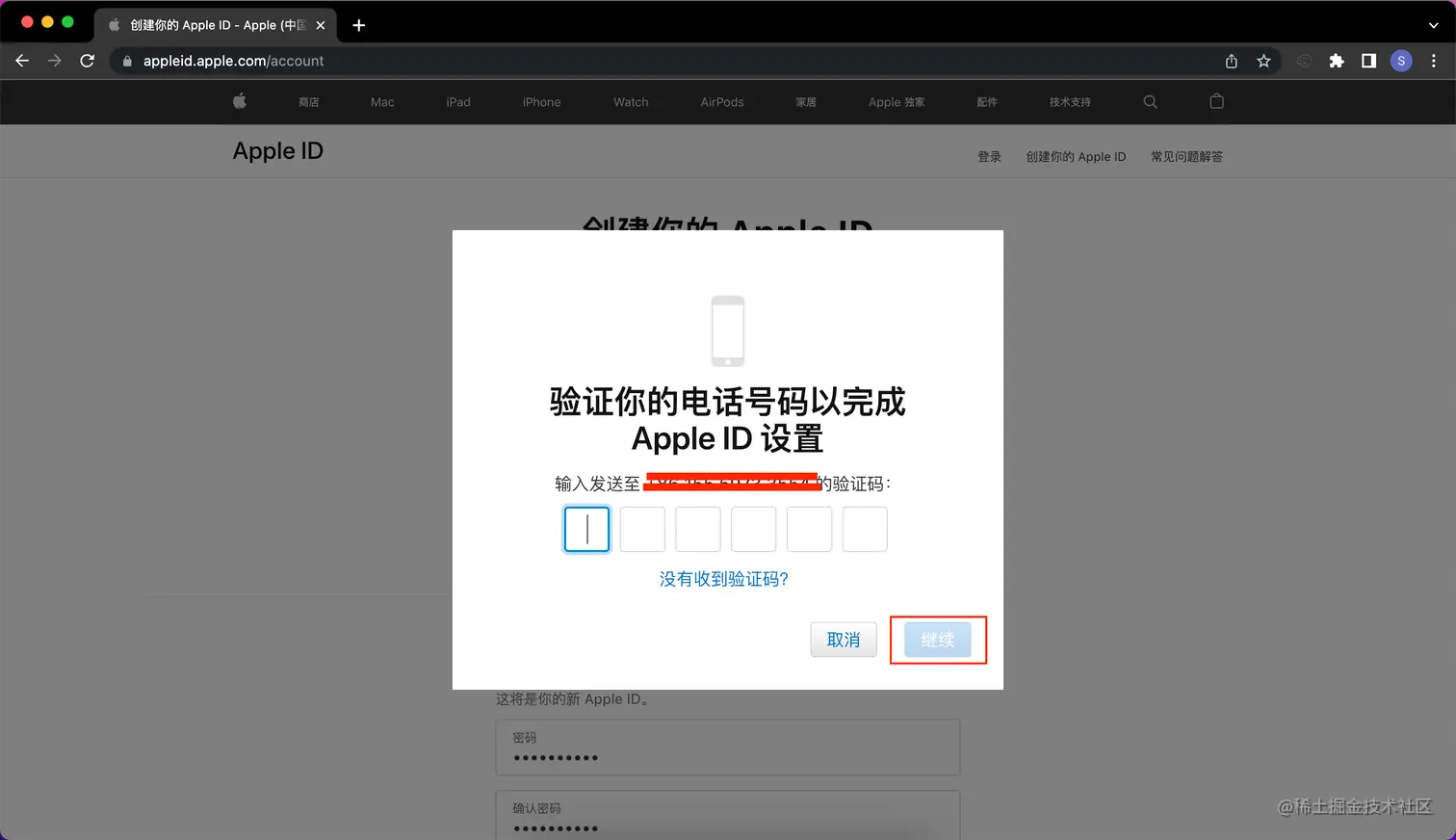The width and height of the screenshot is (1456, 840).
Task: Focus the fourth verification code box
Action: click(754, 529)
